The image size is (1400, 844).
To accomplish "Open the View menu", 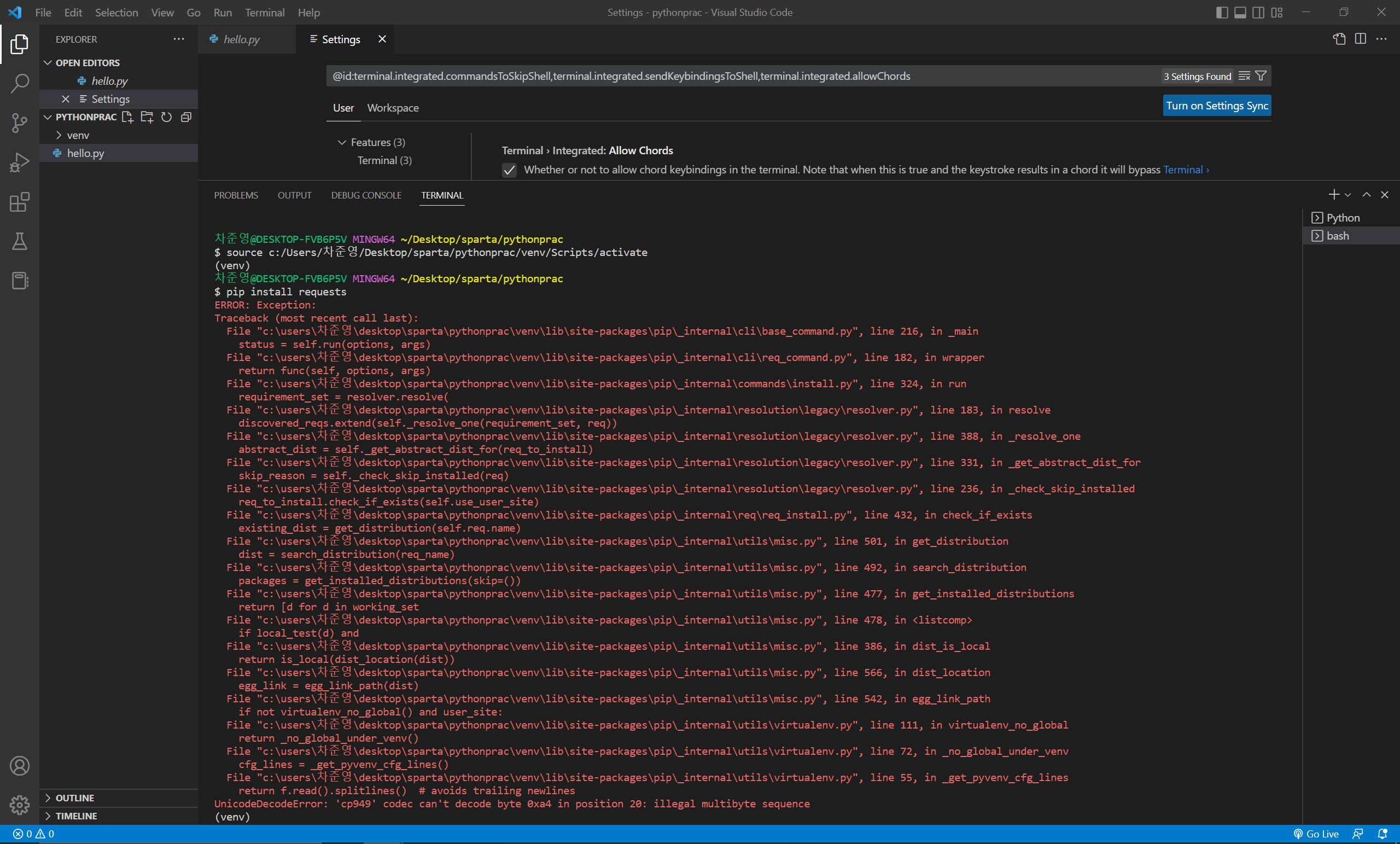I will pyautogui.click(x=162, y=13).
